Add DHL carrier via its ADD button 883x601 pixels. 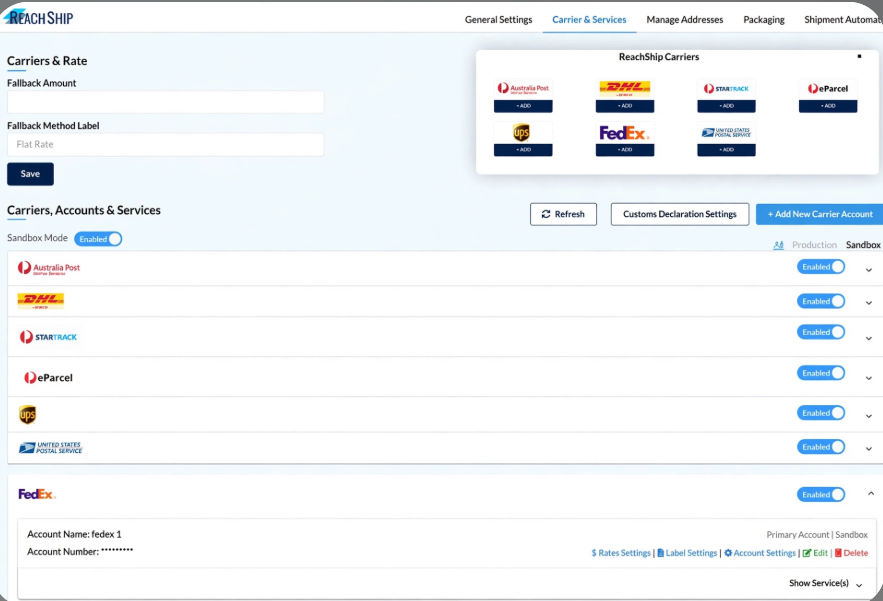tap(625, 106)
